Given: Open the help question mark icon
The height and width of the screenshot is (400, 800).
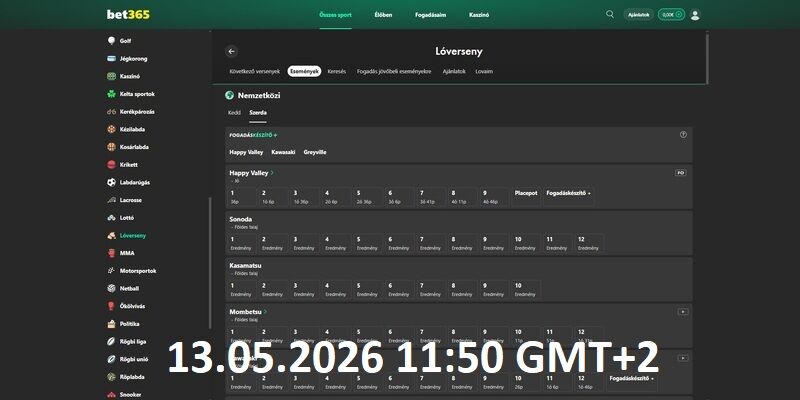Looking at the screenshot, I should pos(683,135).
